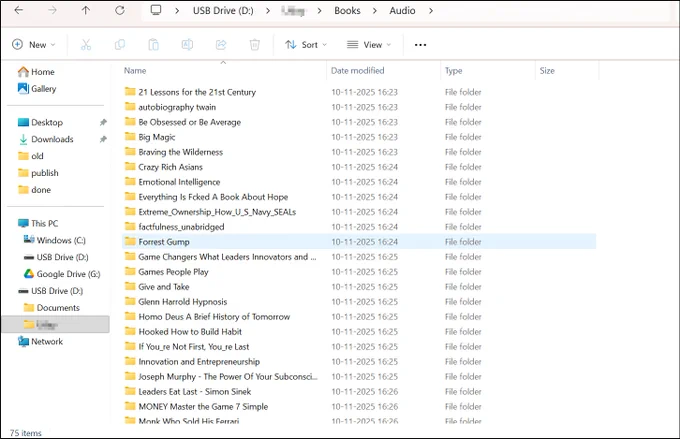Select the Forrest Gump folder row
The width and height of the screenshot is (680, 439).
click(359, 242)
